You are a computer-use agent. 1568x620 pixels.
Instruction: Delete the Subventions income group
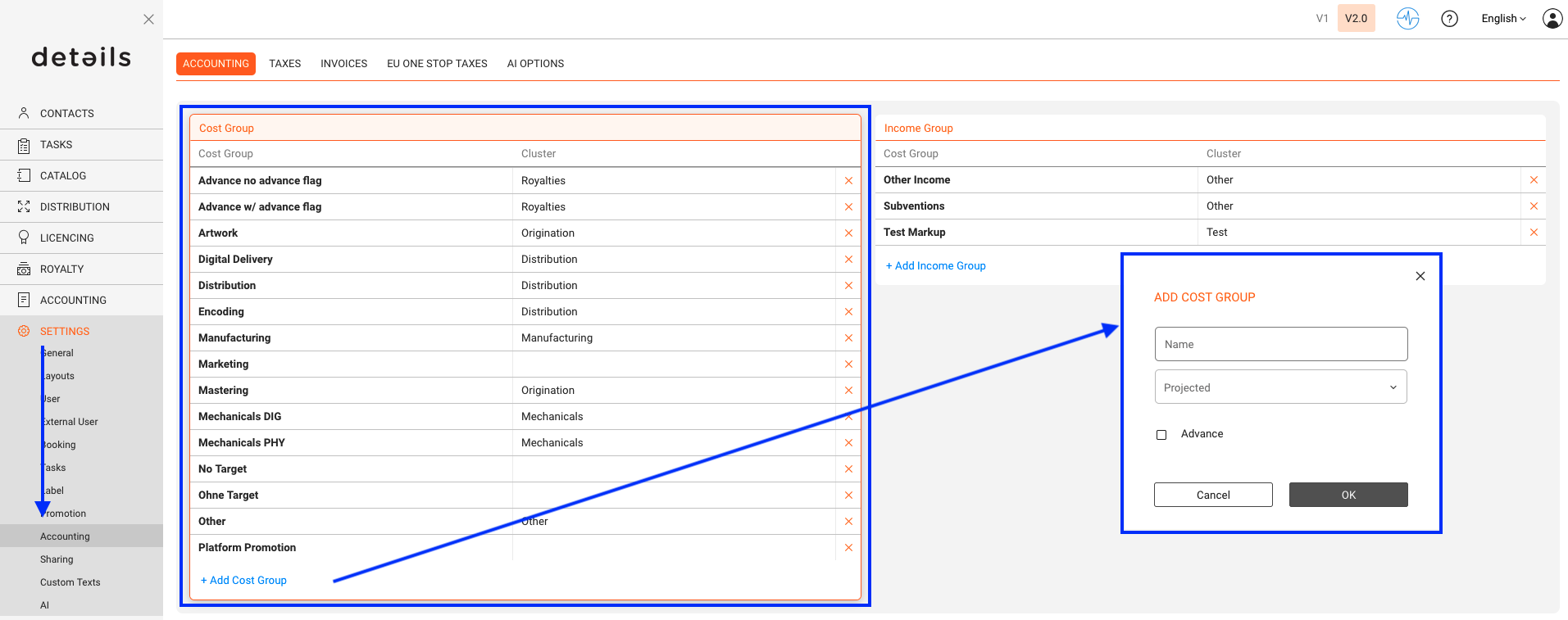1534,206
